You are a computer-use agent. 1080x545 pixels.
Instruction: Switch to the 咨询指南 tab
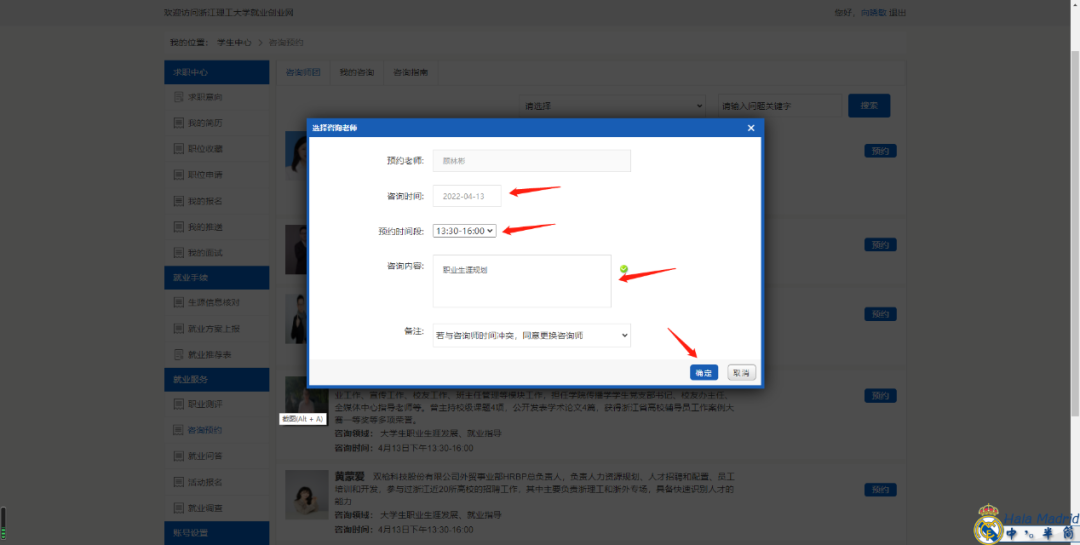pos(411,73)
